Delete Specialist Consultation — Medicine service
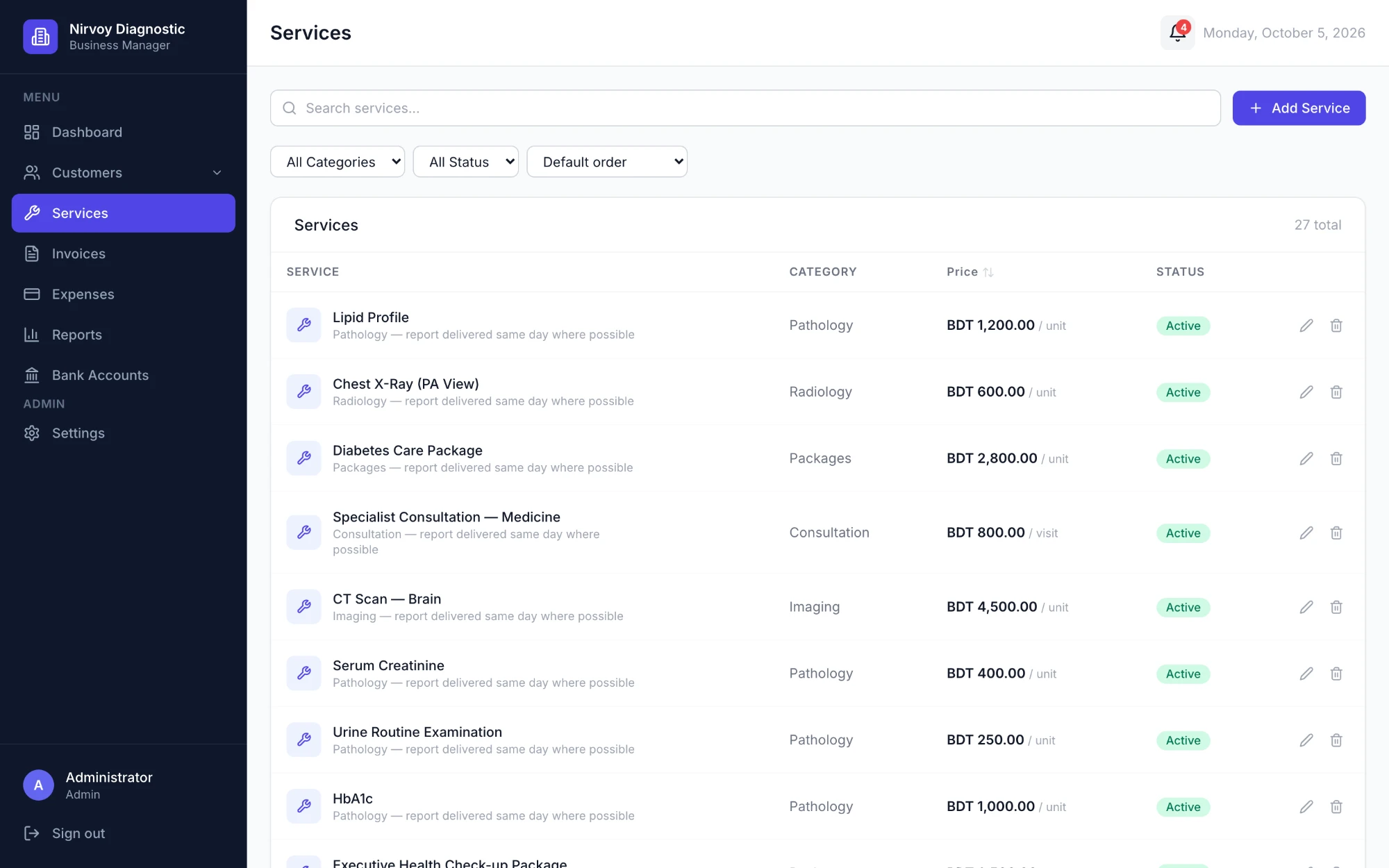The image size is (1389, 868). coord(1336,533)
